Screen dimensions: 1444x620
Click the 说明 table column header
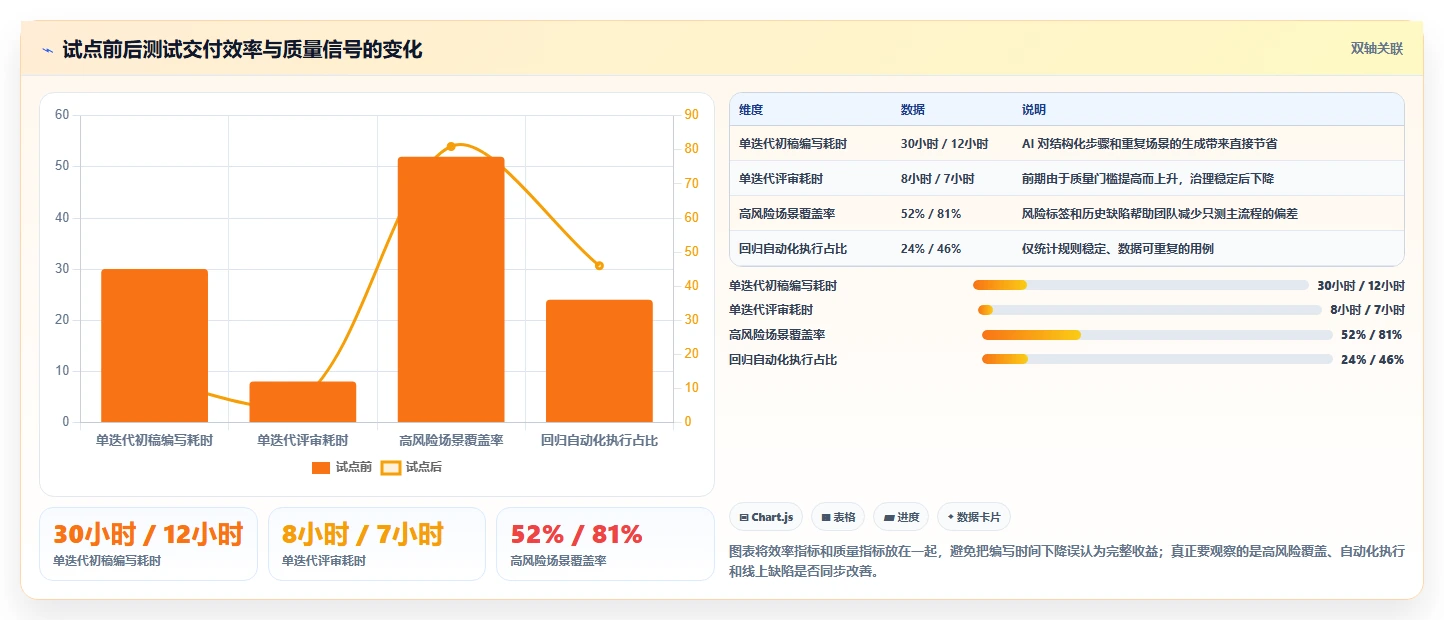pos(1034,110)
